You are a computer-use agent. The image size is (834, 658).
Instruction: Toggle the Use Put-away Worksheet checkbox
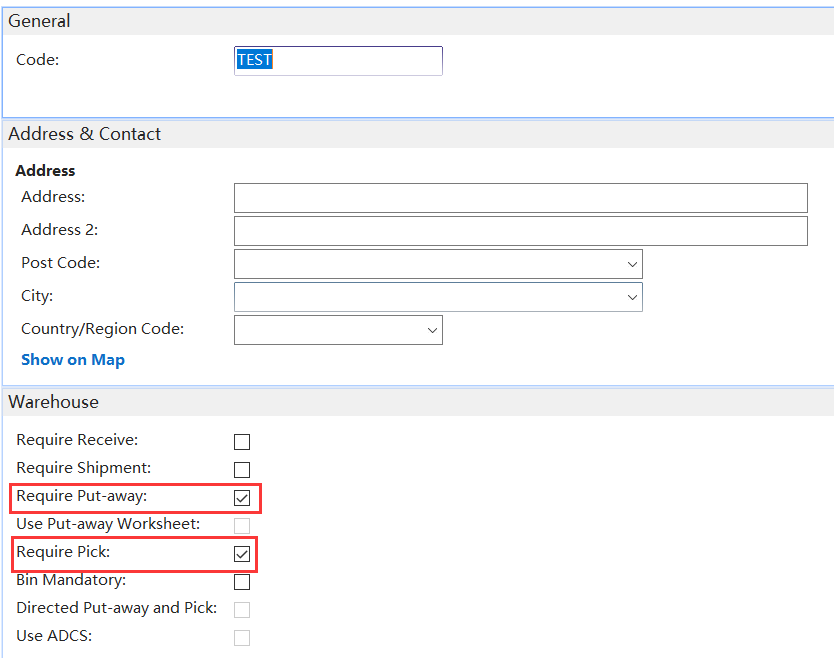tap(242, 526)
